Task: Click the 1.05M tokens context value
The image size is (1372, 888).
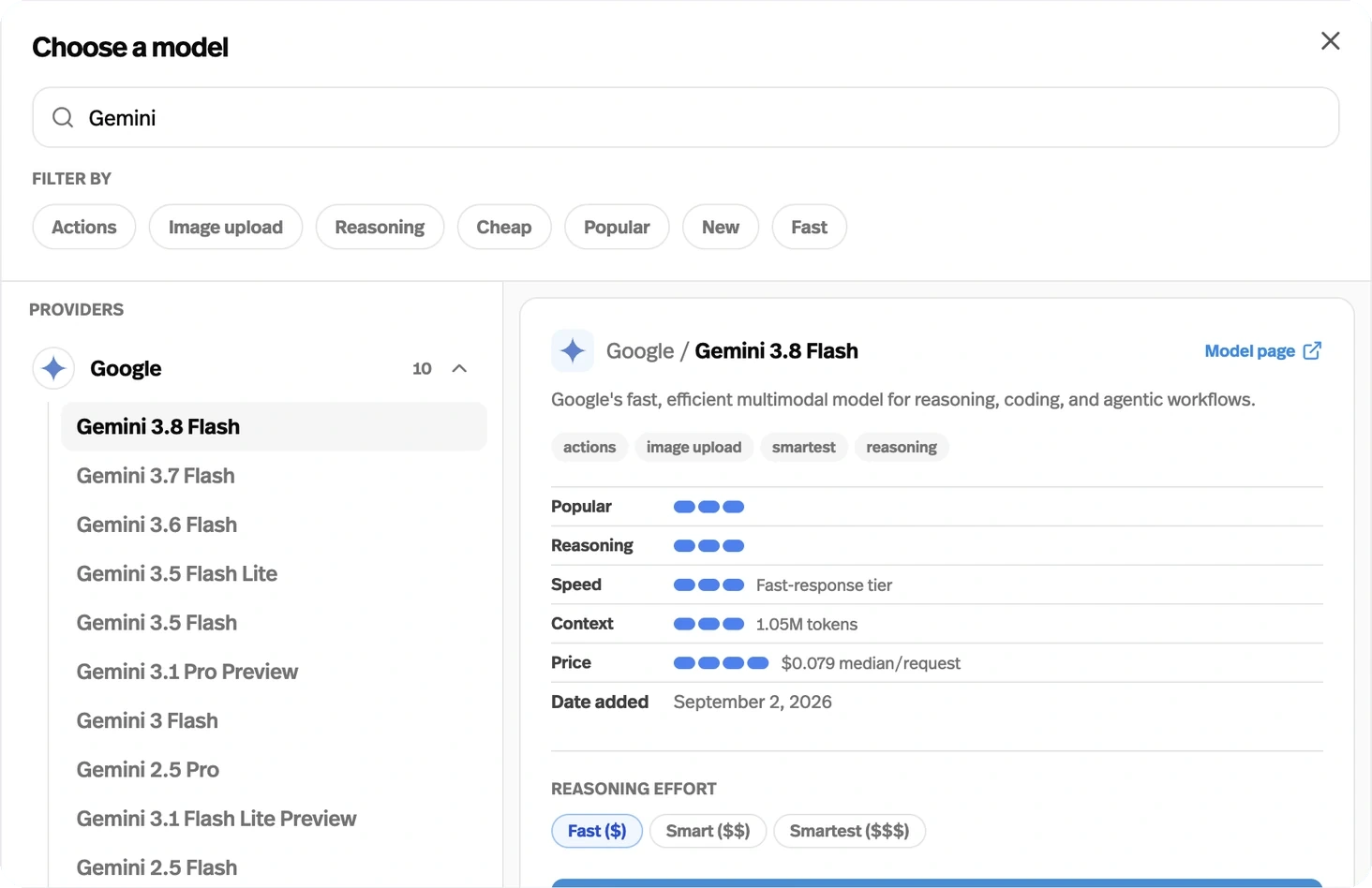Action: click(x=807, y=625)
